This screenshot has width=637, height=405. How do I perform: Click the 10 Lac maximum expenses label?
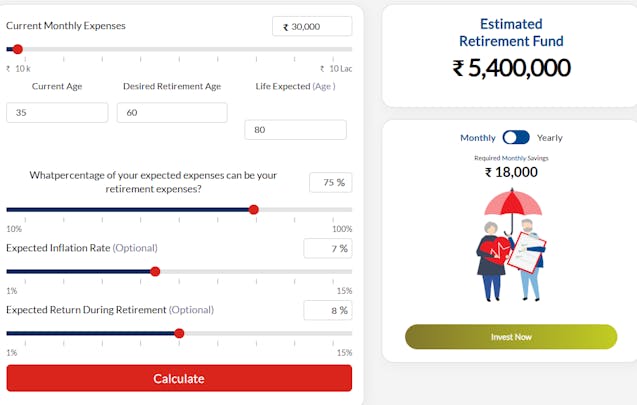pyautogui.click(x=336, y=69)
